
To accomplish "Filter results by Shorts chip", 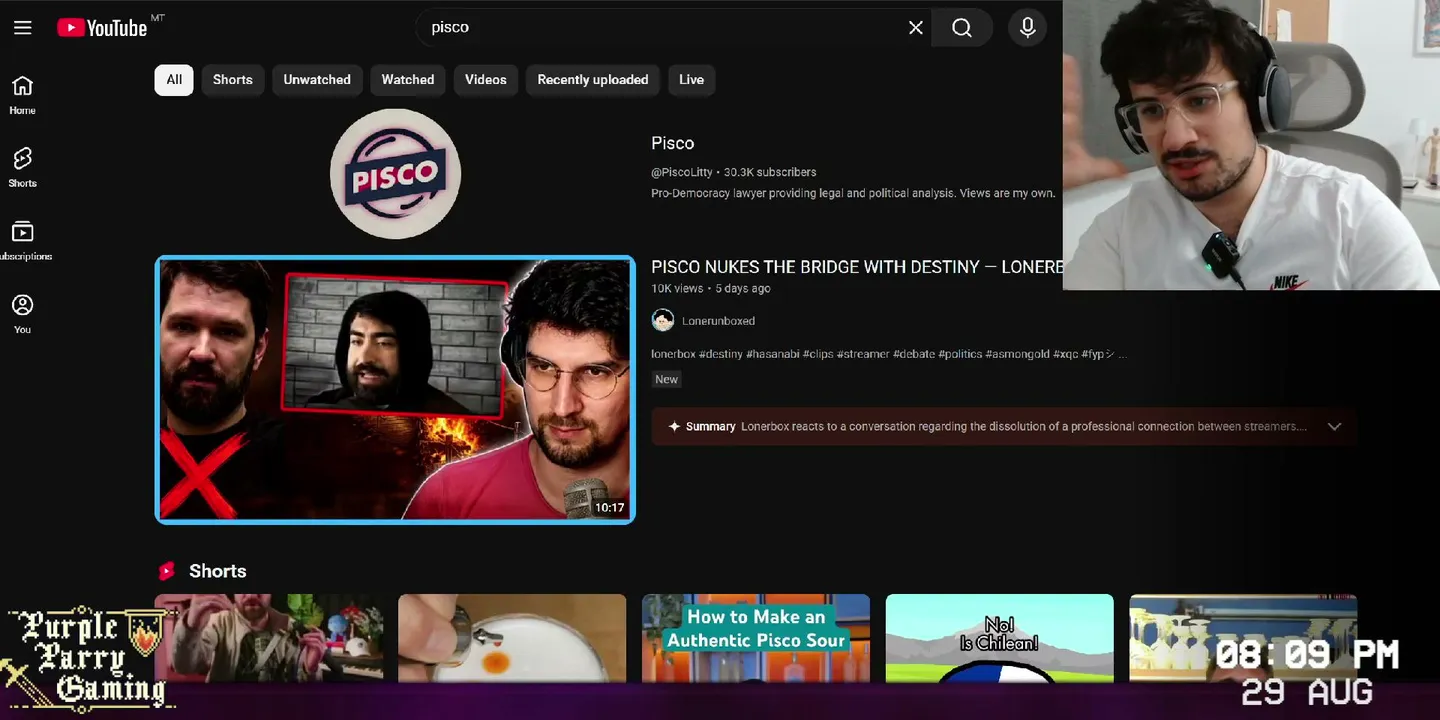I will 233,80.
